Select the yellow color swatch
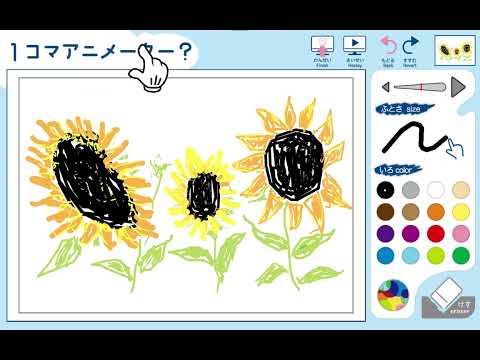 (x=461, y=212)
